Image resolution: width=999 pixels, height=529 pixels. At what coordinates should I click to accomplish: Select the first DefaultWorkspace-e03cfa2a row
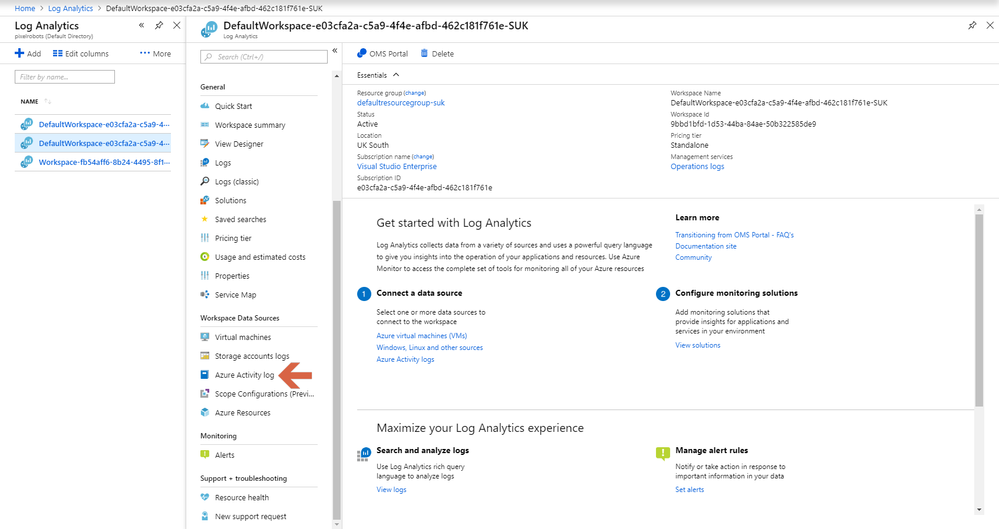tap(93, 124)
